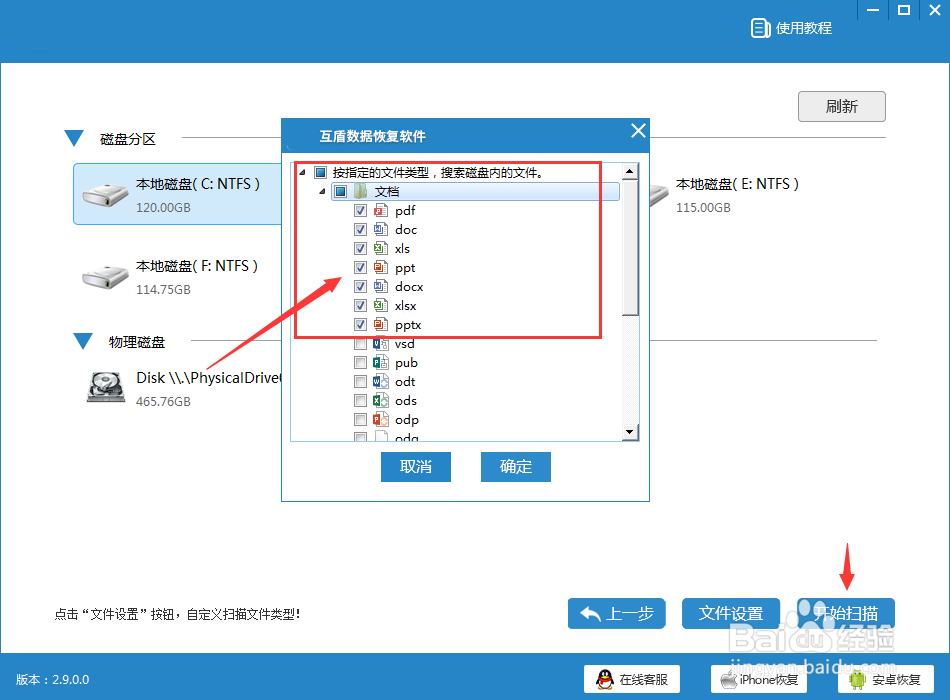Click the doc file type icon
The image size is (950, 700).
[x=380, y=229]
